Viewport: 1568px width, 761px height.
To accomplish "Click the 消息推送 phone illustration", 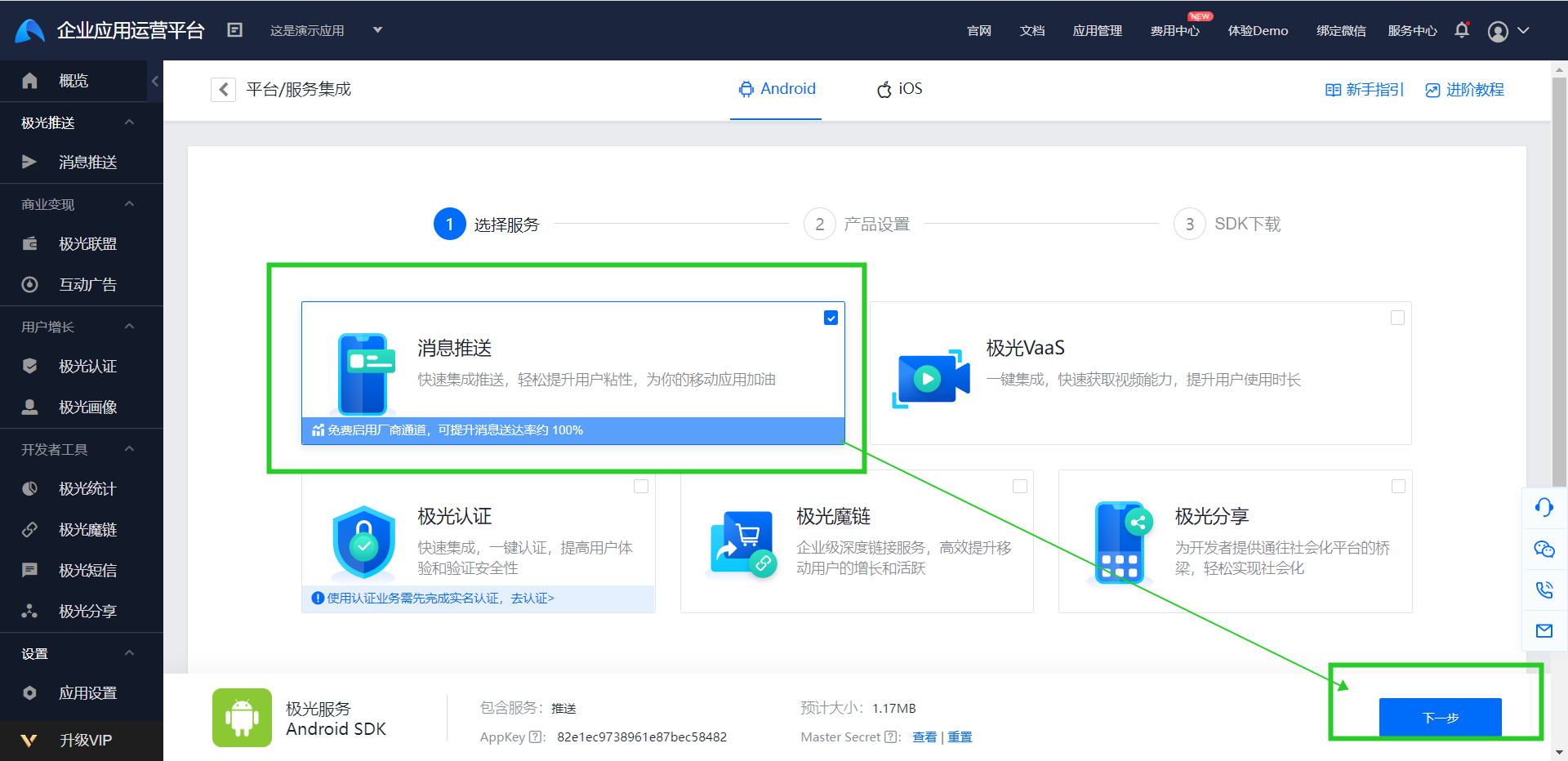I will point(364,374).
